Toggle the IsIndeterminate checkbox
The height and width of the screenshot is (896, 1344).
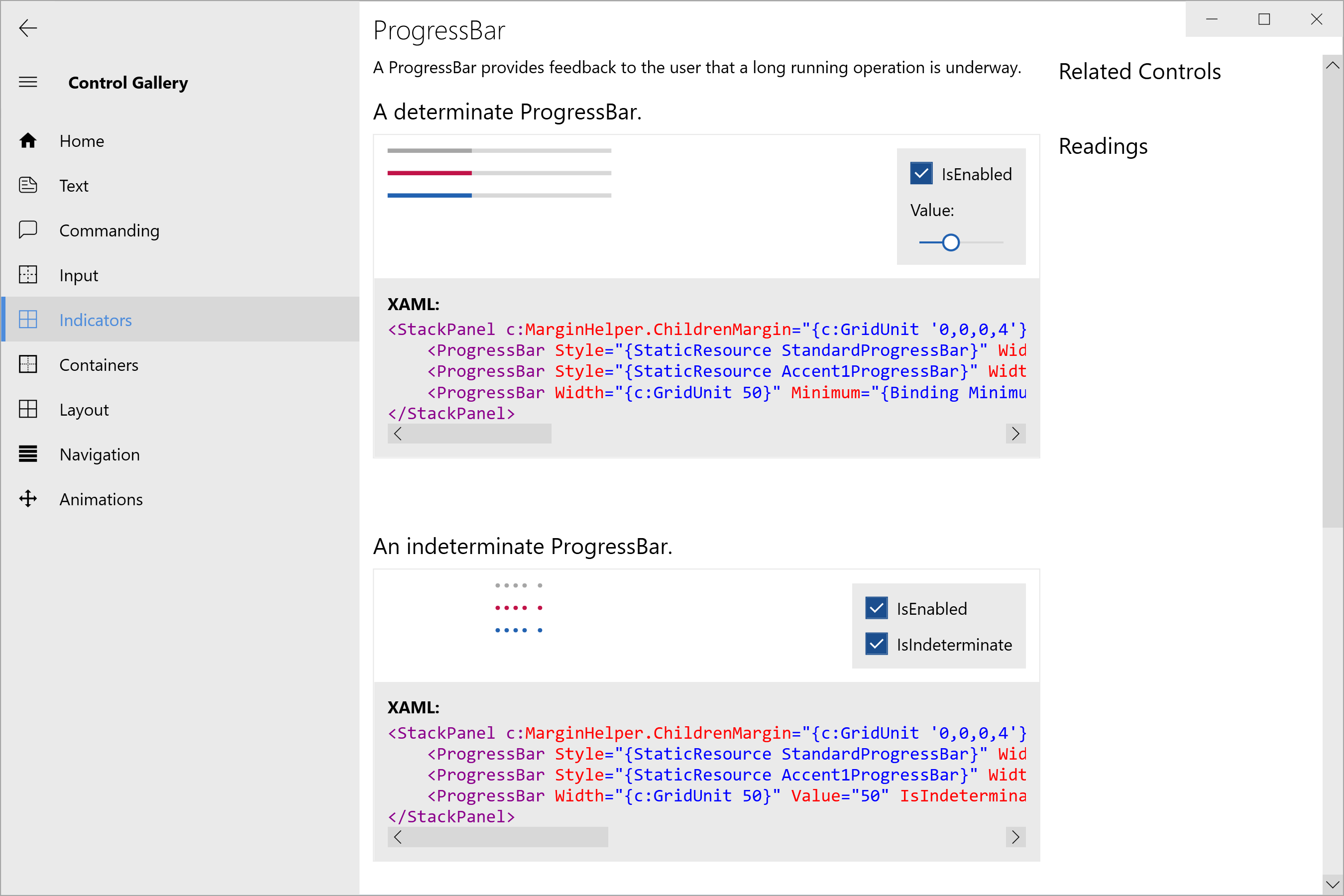pyautogui.click(x=876, y=644)
